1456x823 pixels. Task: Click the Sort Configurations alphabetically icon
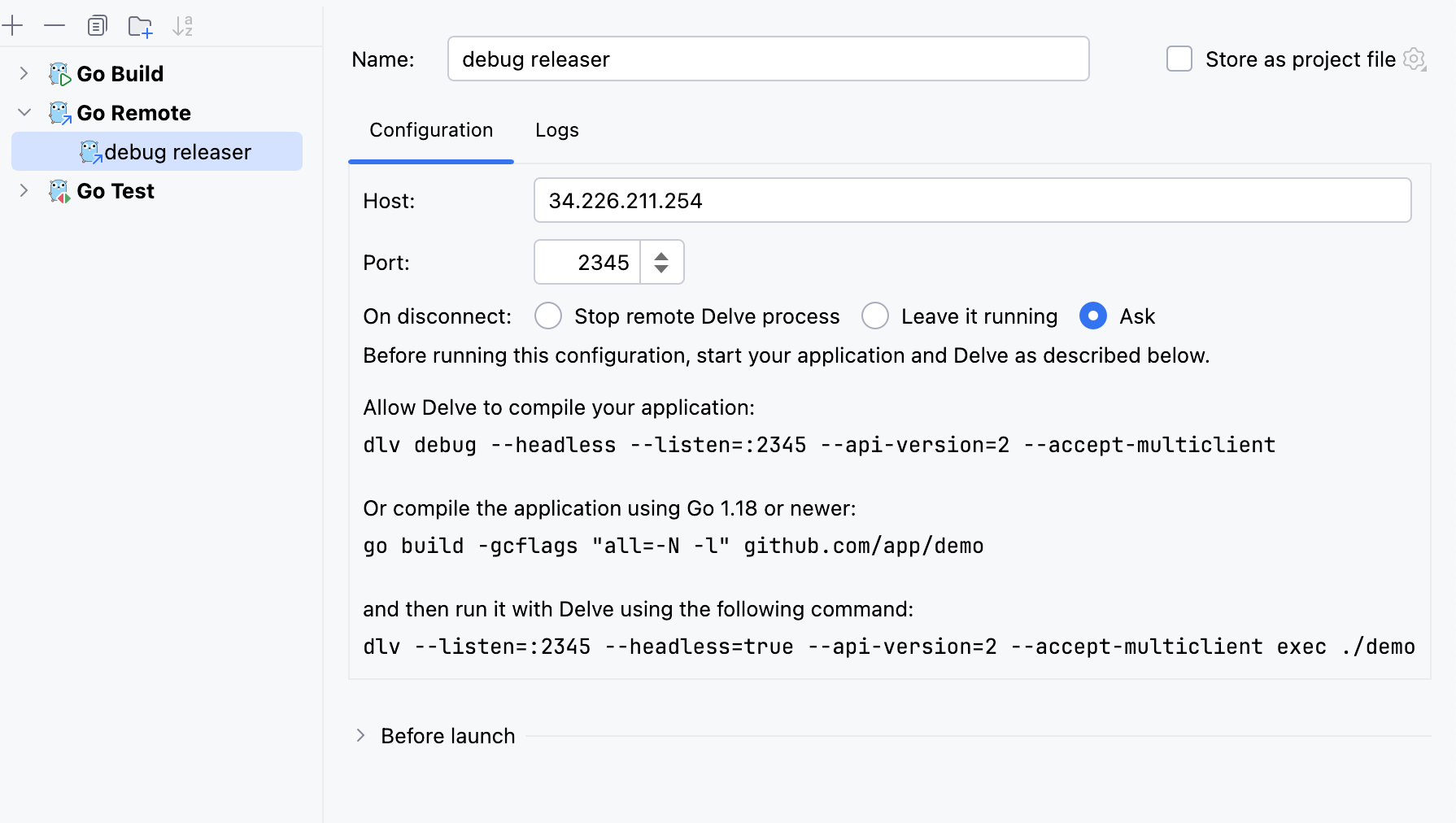click(x=182, y=26)
